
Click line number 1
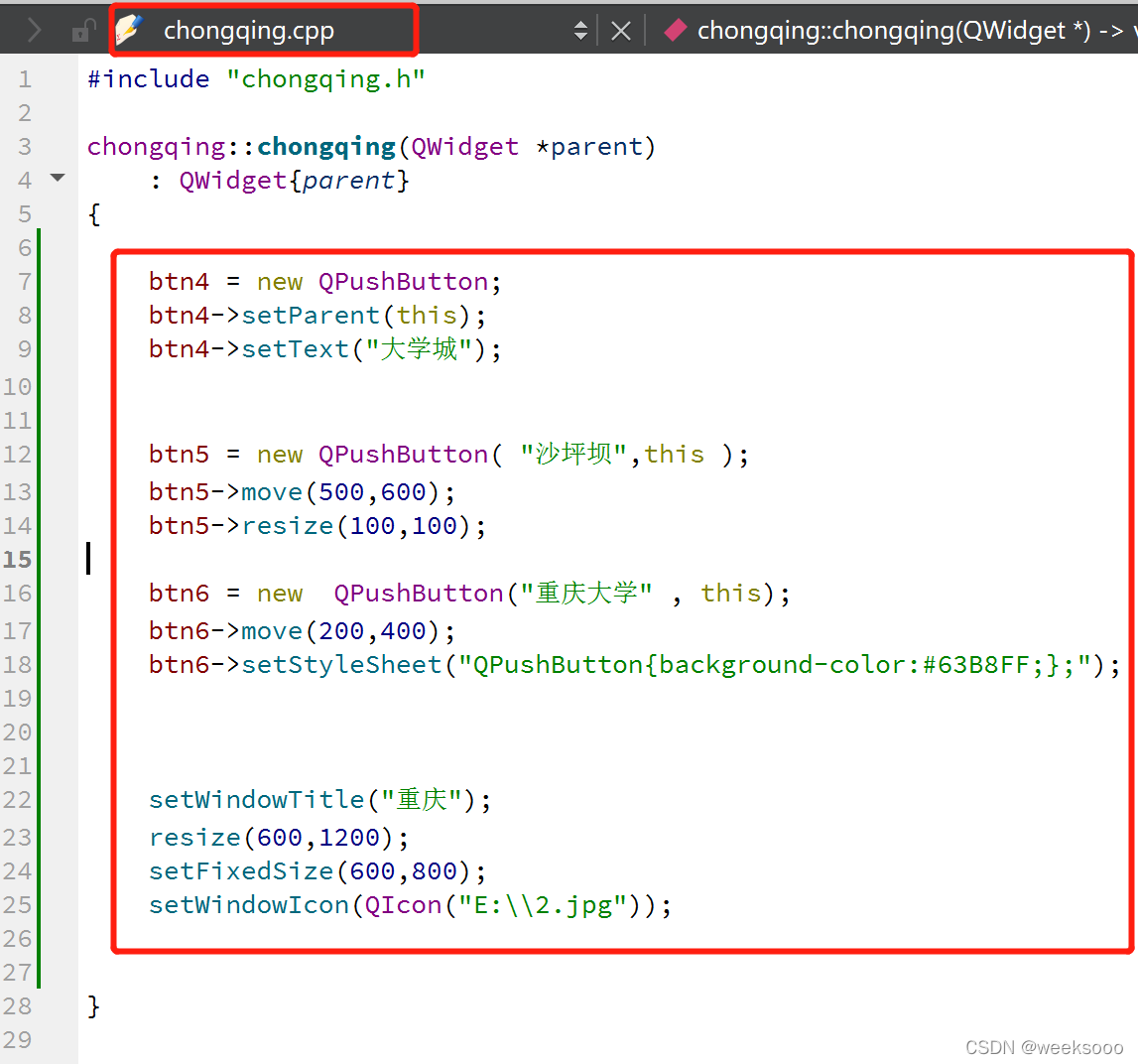point(26,79)
